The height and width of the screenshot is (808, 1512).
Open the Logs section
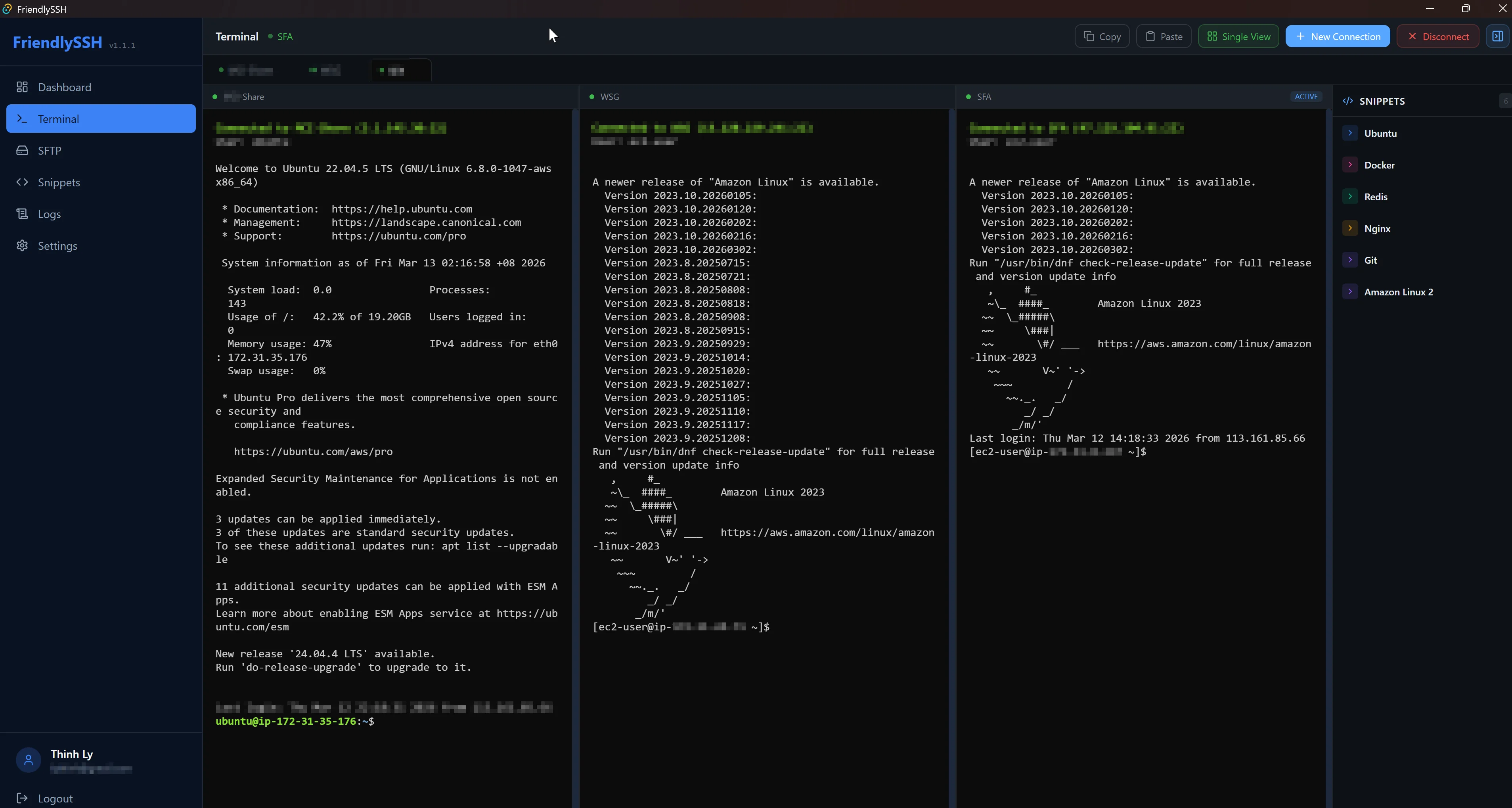101,214
